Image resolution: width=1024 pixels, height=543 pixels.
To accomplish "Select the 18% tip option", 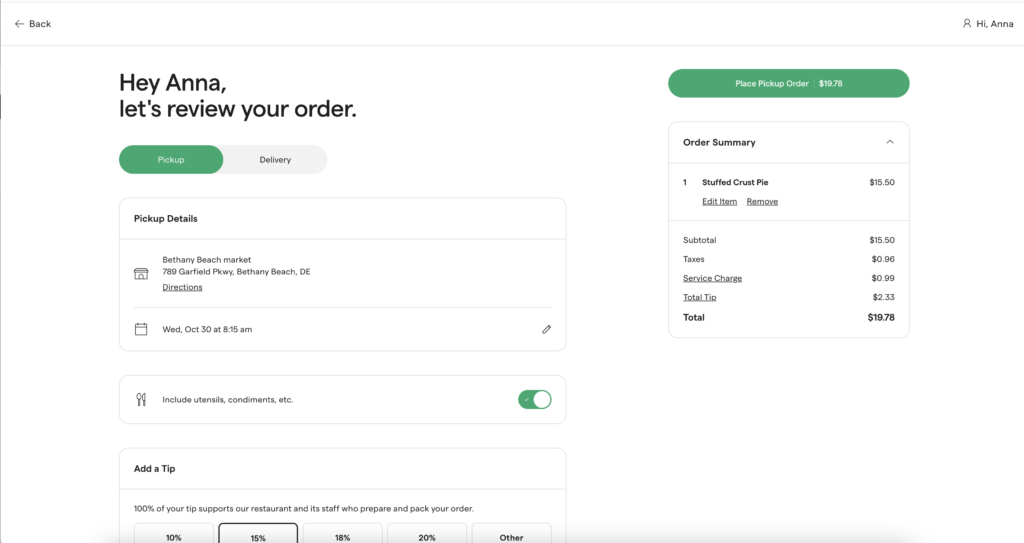I will pos(342,536).
